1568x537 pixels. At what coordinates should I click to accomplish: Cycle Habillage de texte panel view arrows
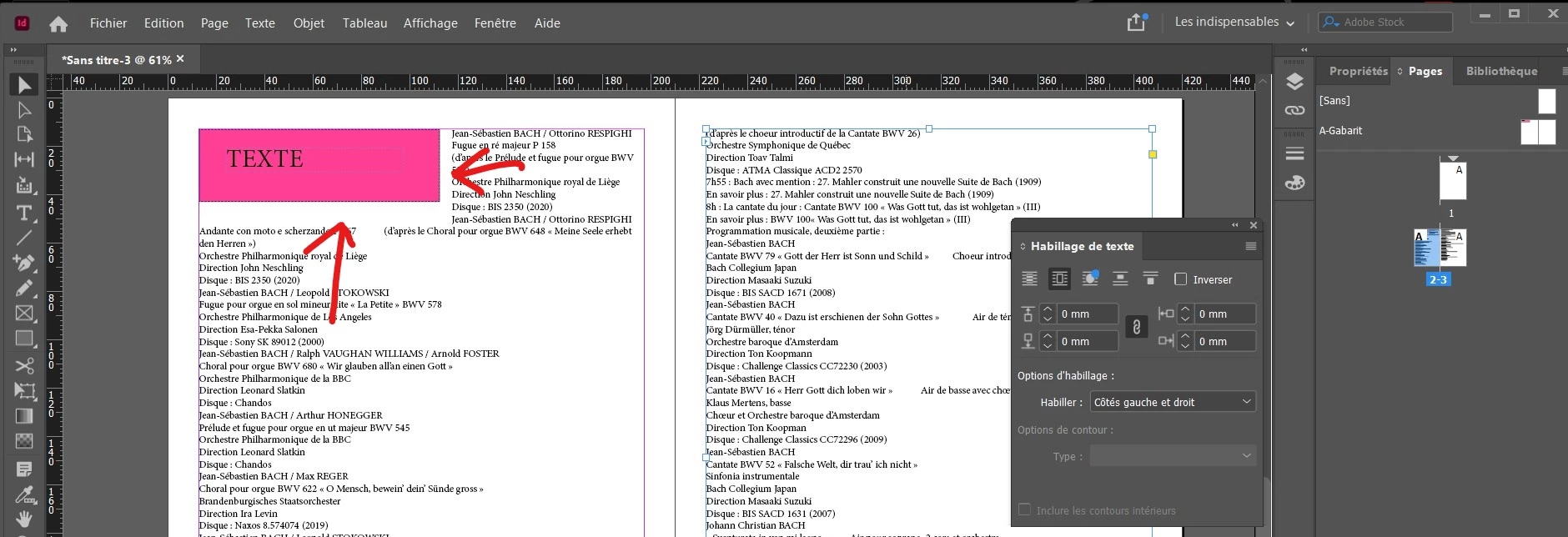pos(1023,247)
